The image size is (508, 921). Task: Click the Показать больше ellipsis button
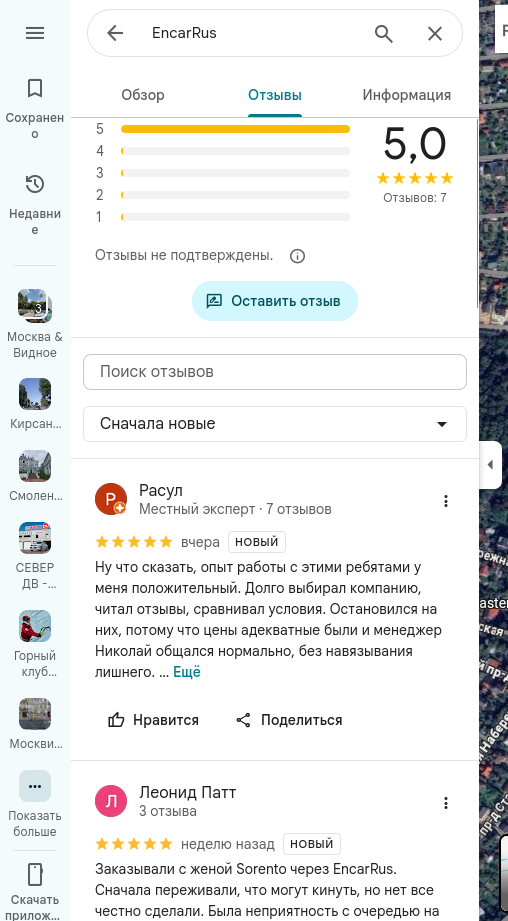point(35,786)
